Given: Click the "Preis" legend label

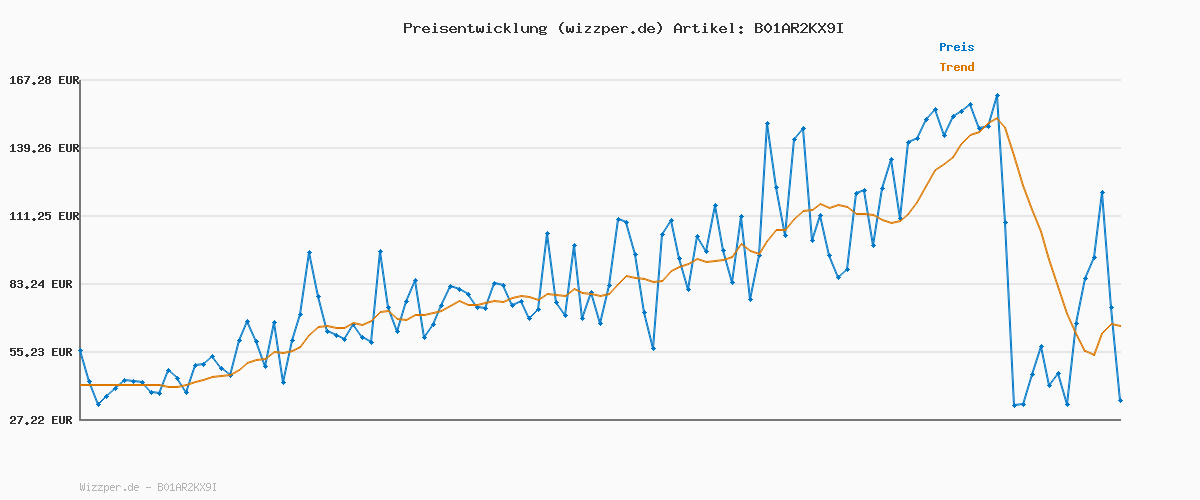Looking at the screenshot, I should (x=956, y=47).
